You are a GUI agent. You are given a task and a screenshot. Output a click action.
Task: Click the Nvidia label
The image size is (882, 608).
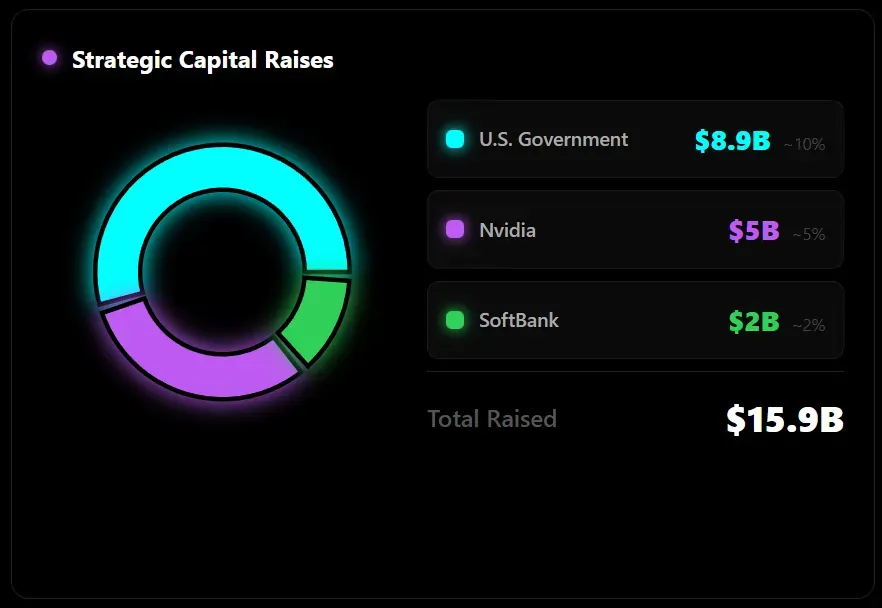[507, 230]
